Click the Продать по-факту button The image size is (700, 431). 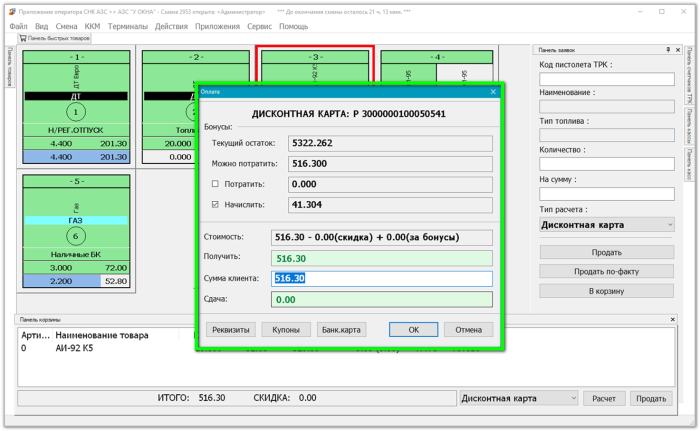(607, 272)
